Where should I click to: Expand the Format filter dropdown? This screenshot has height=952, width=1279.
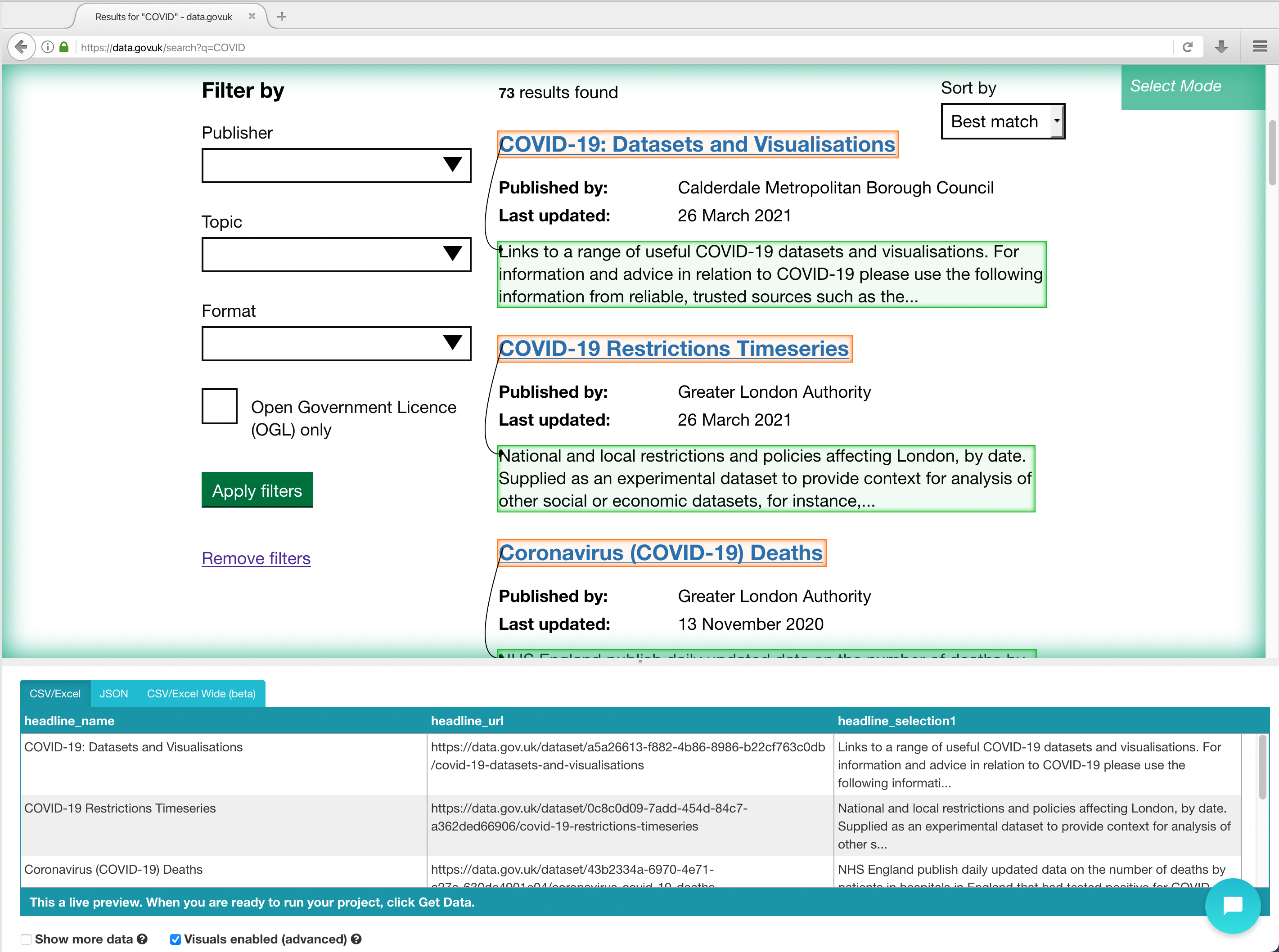336,343
